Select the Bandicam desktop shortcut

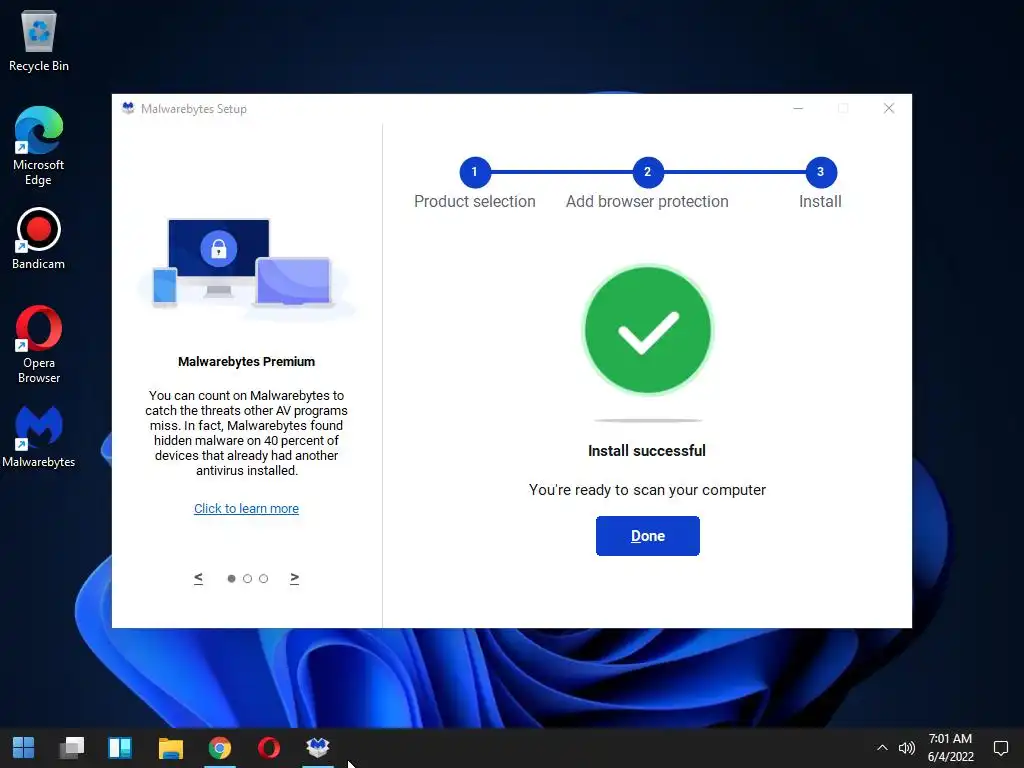[x=39, y=238]
